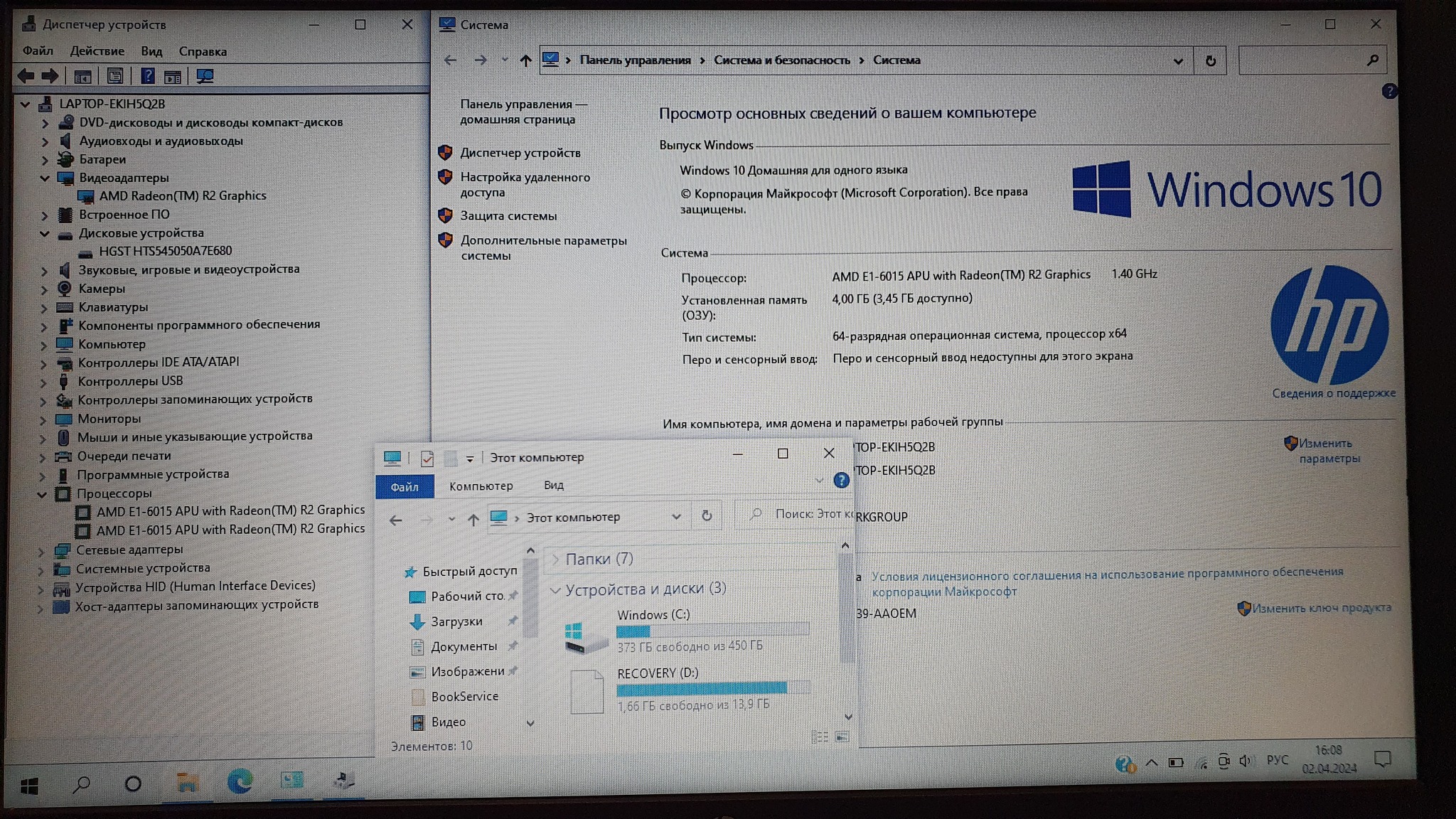1456x819 pixels.
Task: Expand the Сетевые адаптеры node
Action: point(41,550)
